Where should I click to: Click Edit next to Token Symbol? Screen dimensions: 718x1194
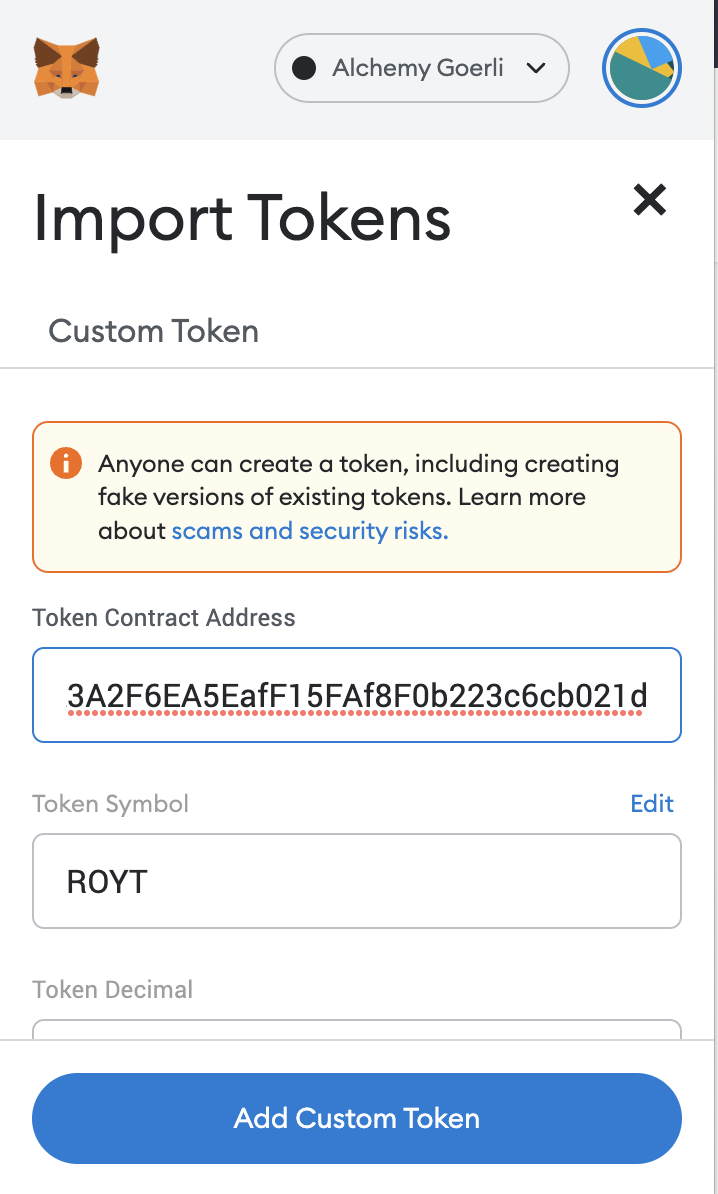[x=651, y=803]
